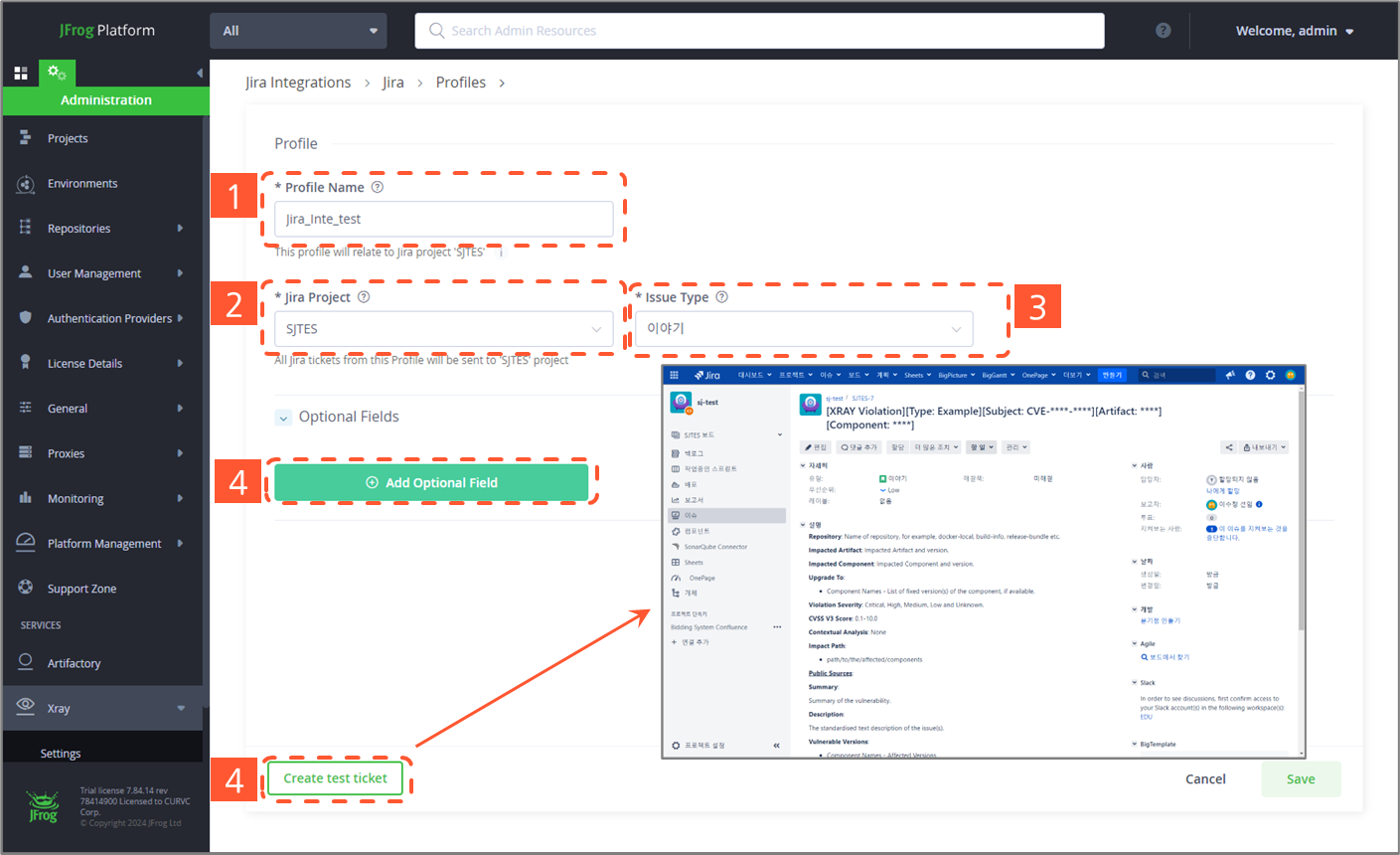This screenshot has height=855, width=1400.
Task: Expand the Repositories submenu arrow
Action: pyautogui.click(x=180, y=228)
